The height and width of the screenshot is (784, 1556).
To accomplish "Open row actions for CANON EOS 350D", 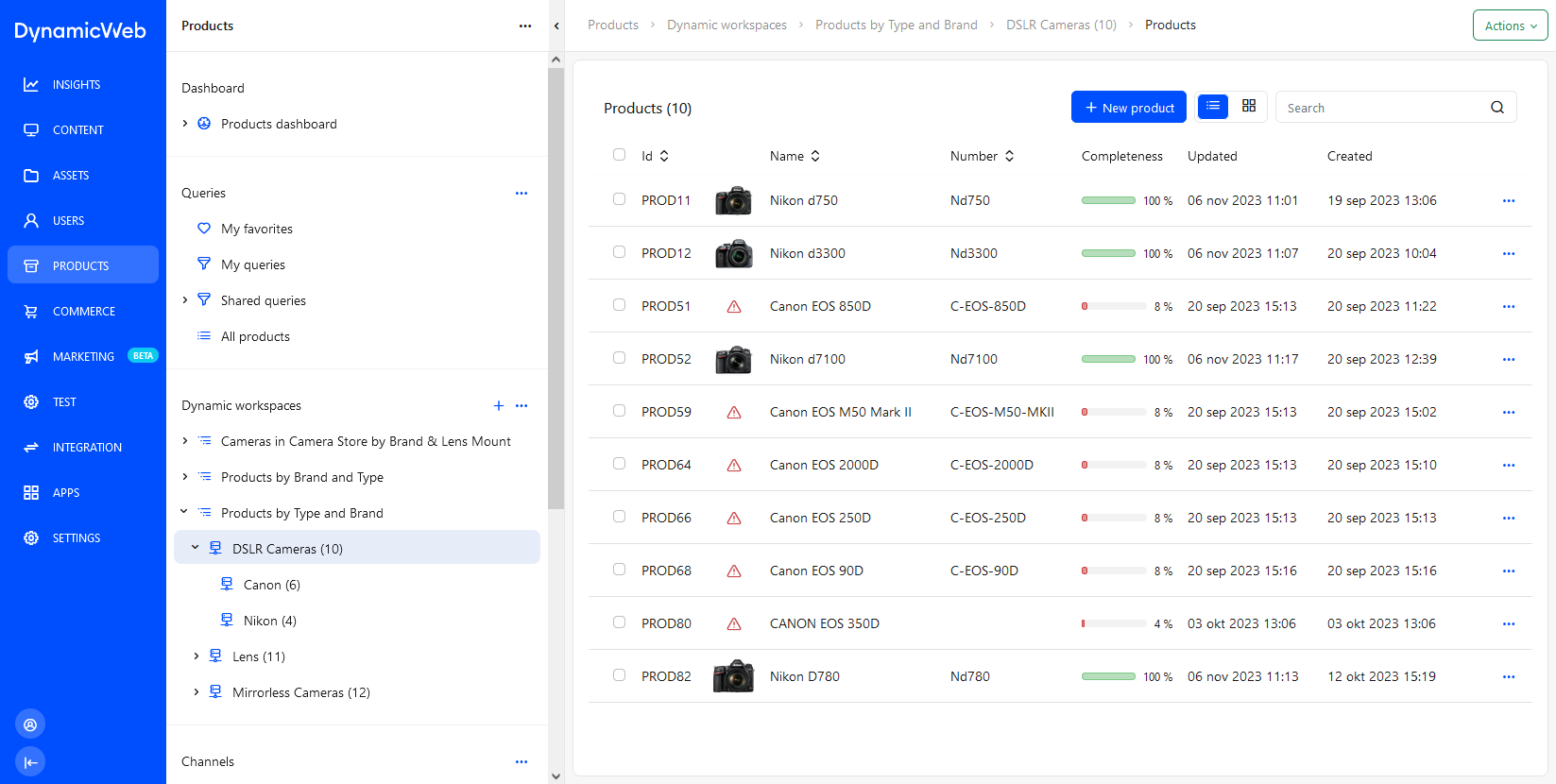I will (1509, 624).
